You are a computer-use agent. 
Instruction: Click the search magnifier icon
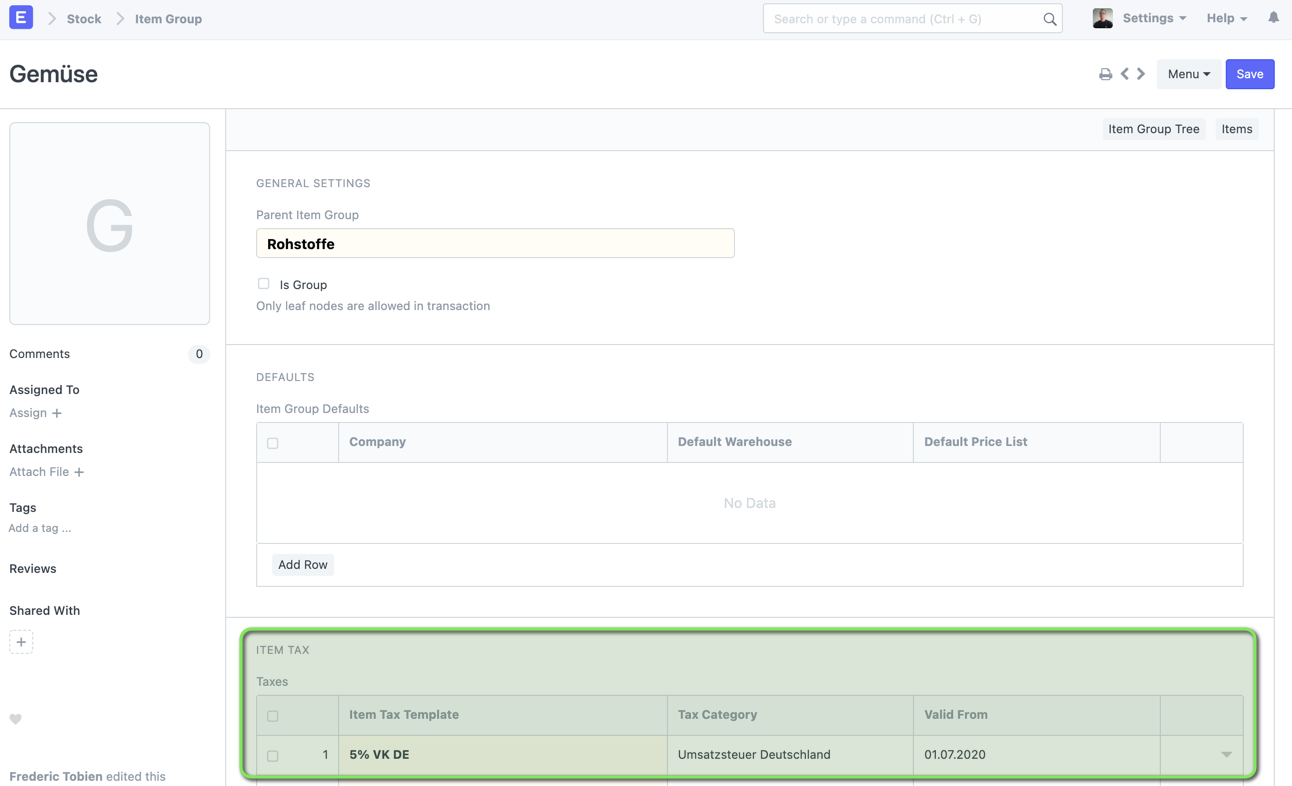point(1049,19)
